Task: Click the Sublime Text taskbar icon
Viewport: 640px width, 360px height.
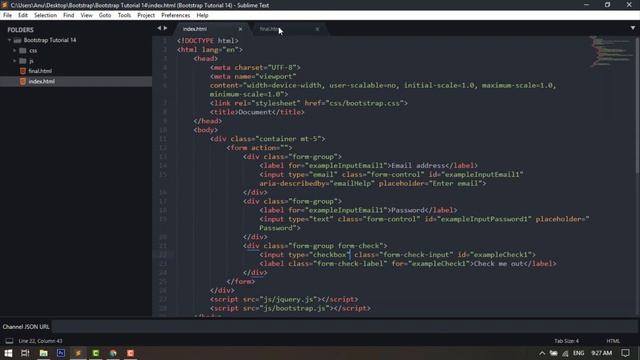Action: [x=78, y=353]
